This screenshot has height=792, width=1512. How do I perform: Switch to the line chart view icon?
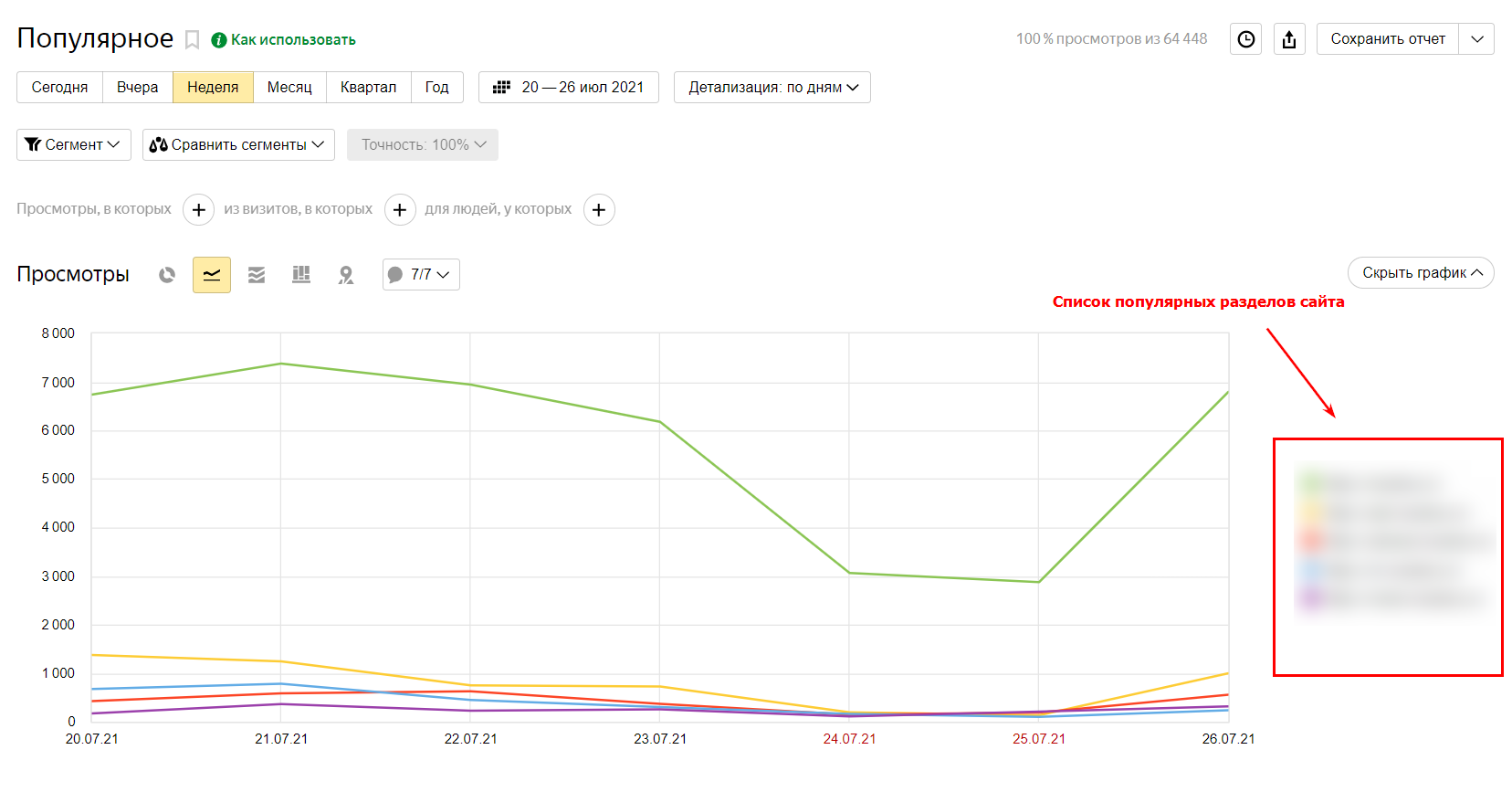tap(212, 275)
